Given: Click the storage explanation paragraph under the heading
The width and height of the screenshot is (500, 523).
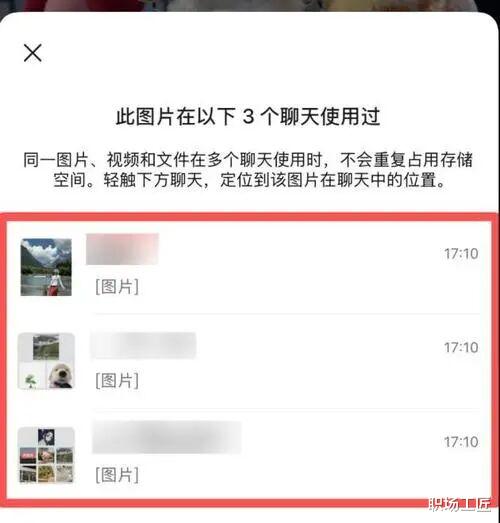Looking at the screenshot, I should [x=248, y=170].
